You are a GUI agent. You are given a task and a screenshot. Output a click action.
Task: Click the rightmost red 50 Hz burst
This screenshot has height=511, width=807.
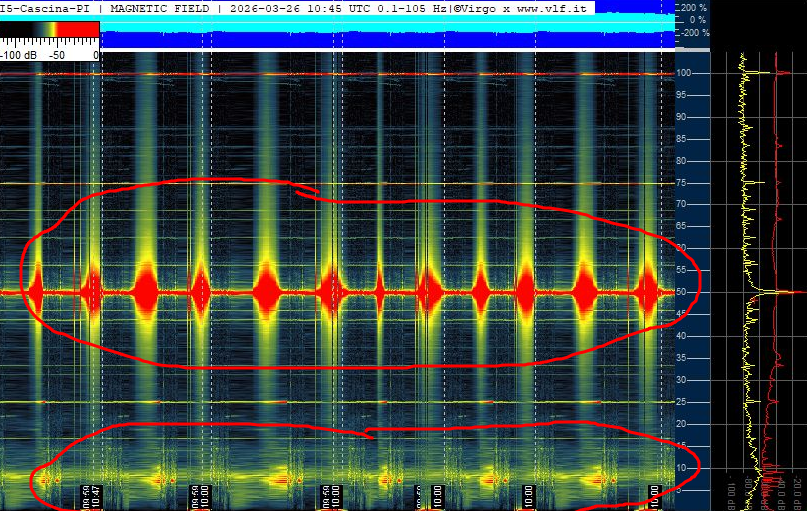(649, 293)
